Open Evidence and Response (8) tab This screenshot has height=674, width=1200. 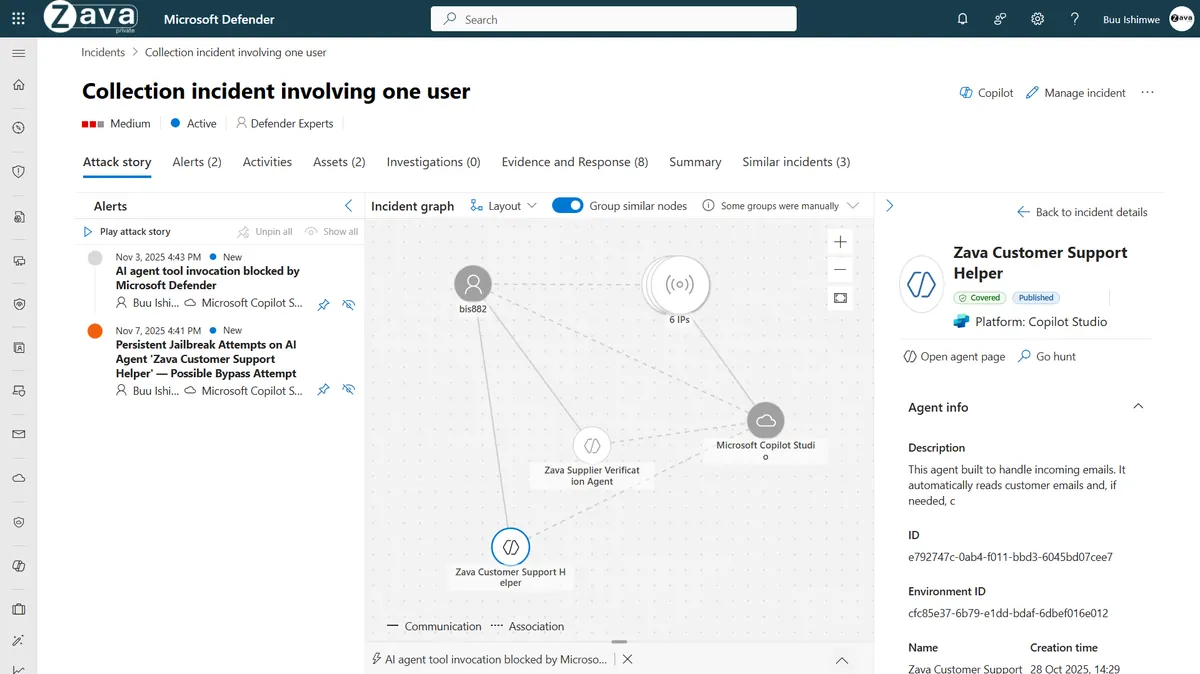(x=575, y=162)
